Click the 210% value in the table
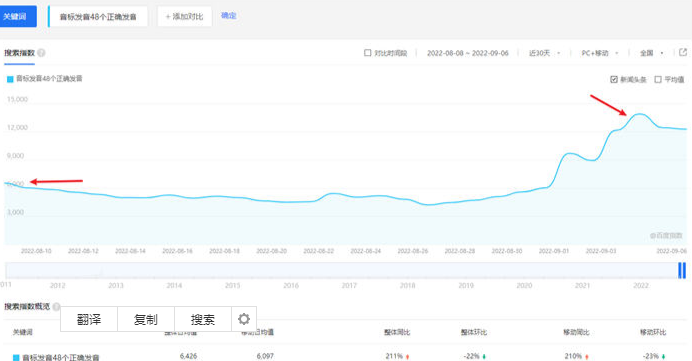This screenshot has width=692, height=361. pyautogui.click(x=573, y=356)
